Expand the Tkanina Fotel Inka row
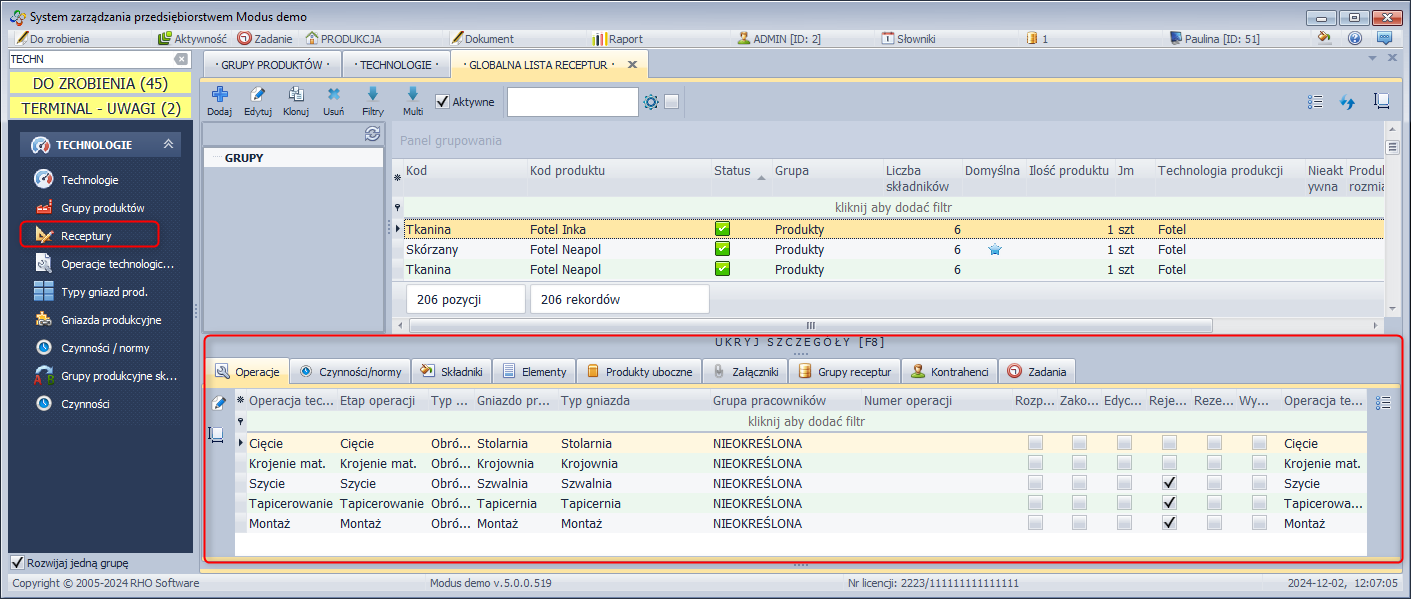The height and width of the screenshot is (599, 1411). pyautogui.click(x=399, y=229)
